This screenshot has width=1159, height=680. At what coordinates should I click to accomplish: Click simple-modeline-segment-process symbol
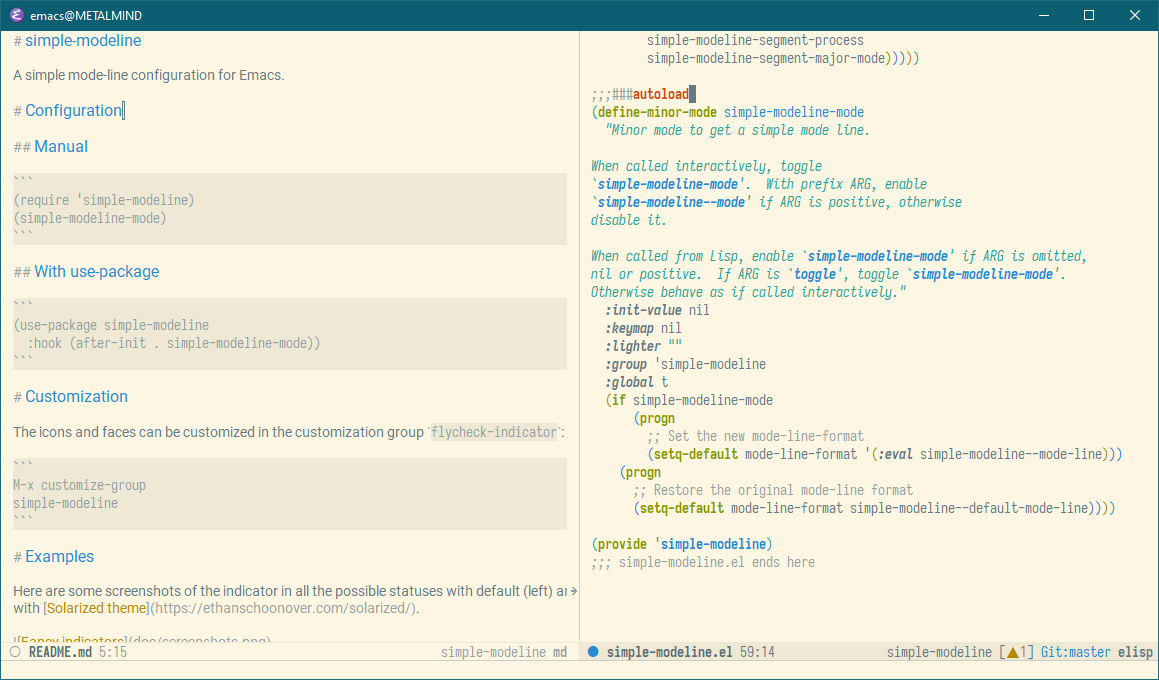(755, 41)
